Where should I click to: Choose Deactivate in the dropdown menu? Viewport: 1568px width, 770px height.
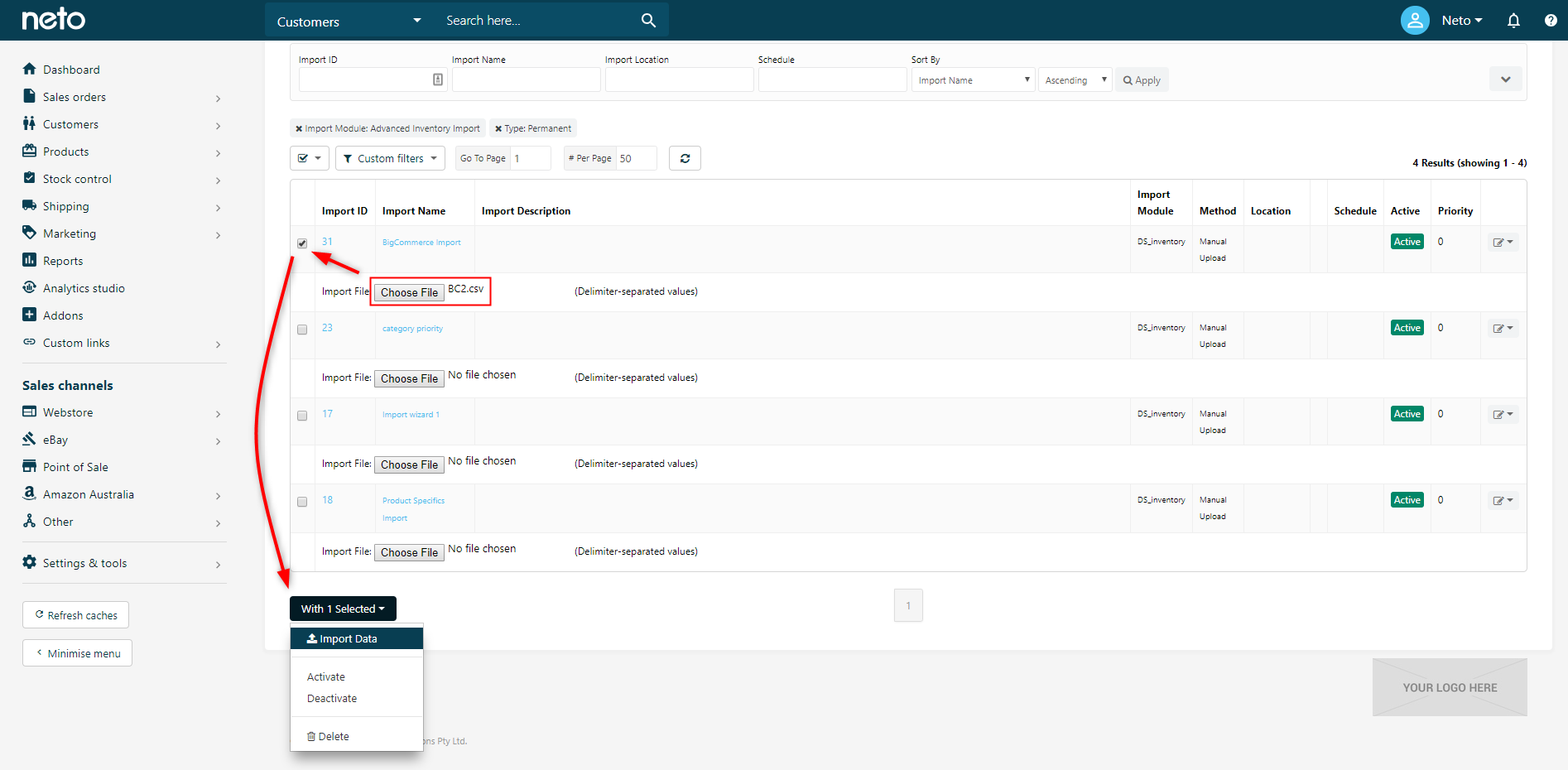click(332, 698)
